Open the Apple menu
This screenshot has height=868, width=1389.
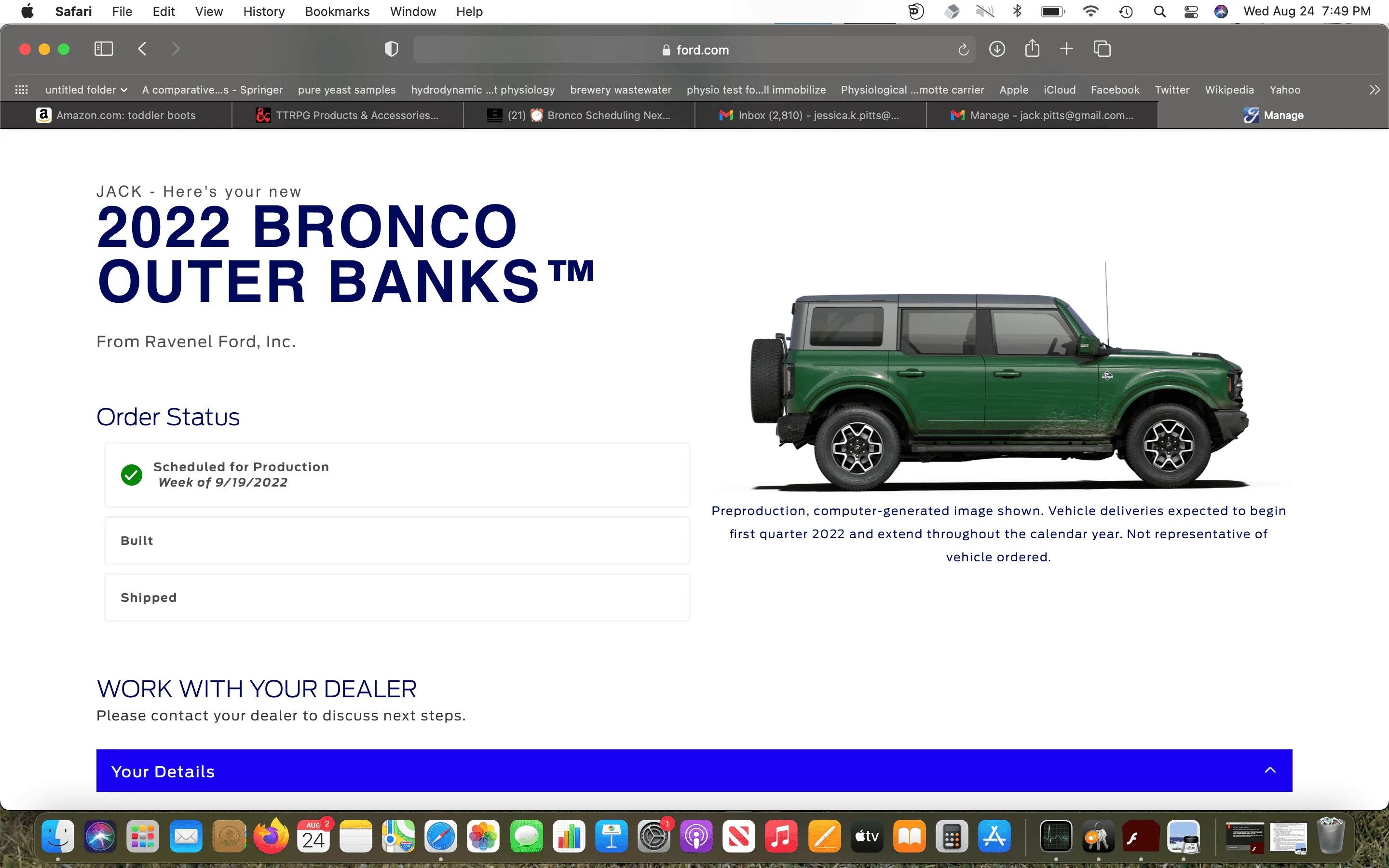coord(27,12)
